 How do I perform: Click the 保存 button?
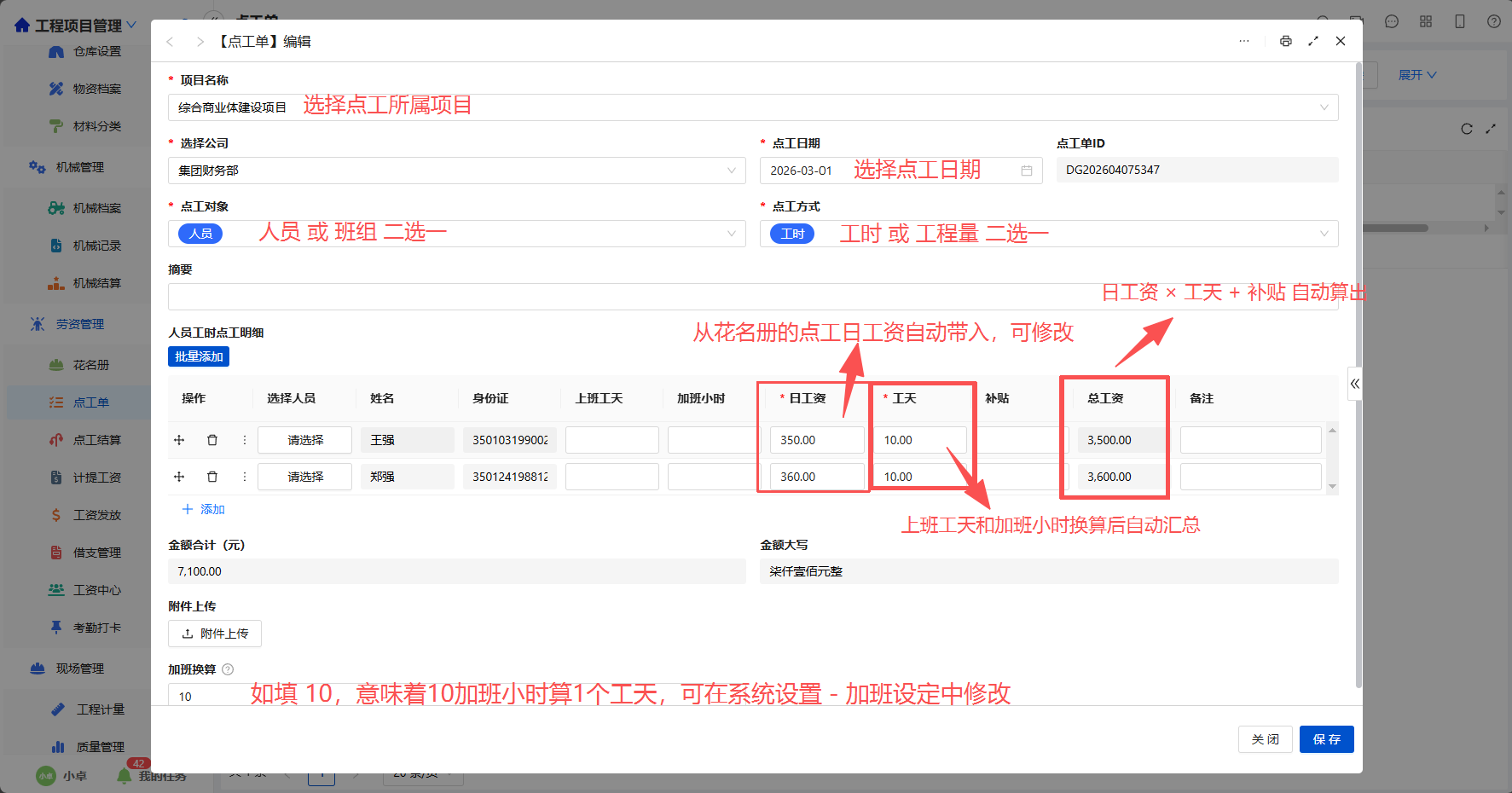click(x=1327, y=739)
